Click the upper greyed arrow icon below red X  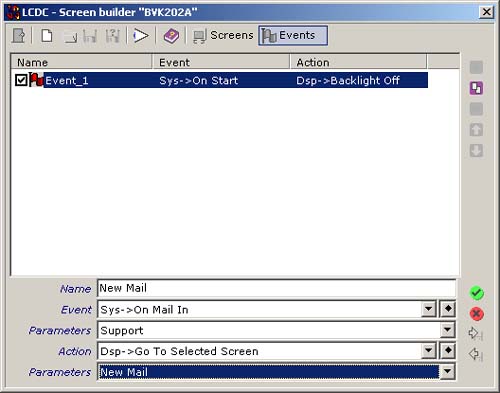(x=476, y=333)
